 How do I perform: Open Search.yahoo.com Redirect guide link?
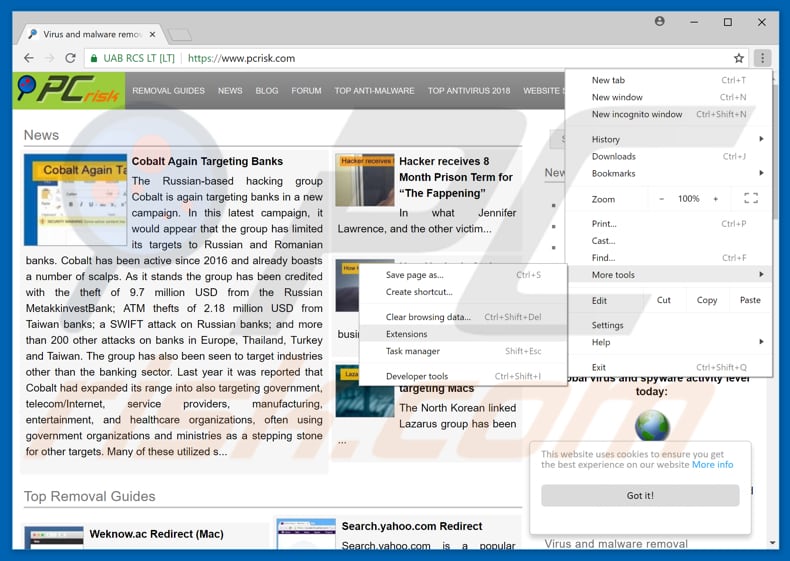click(x=412, y=526)
